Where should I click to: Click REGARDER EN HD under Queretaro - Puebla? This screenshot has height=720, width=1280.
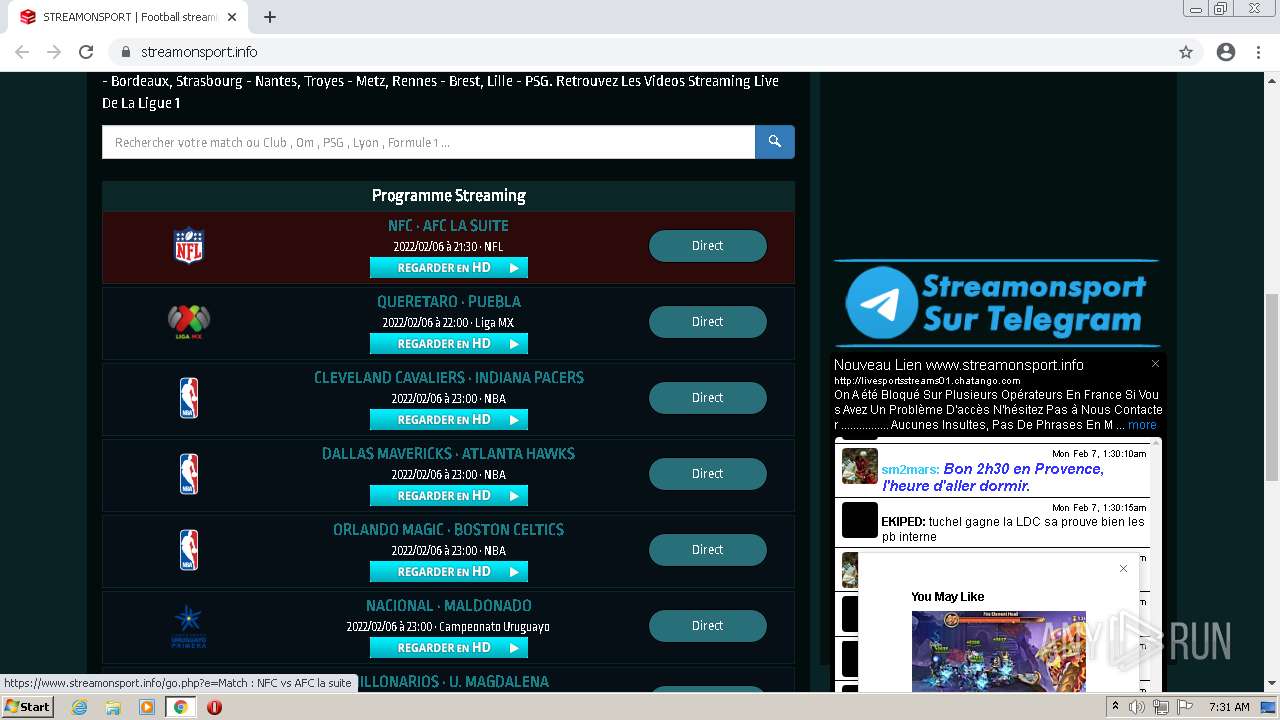tap(449, 344)
